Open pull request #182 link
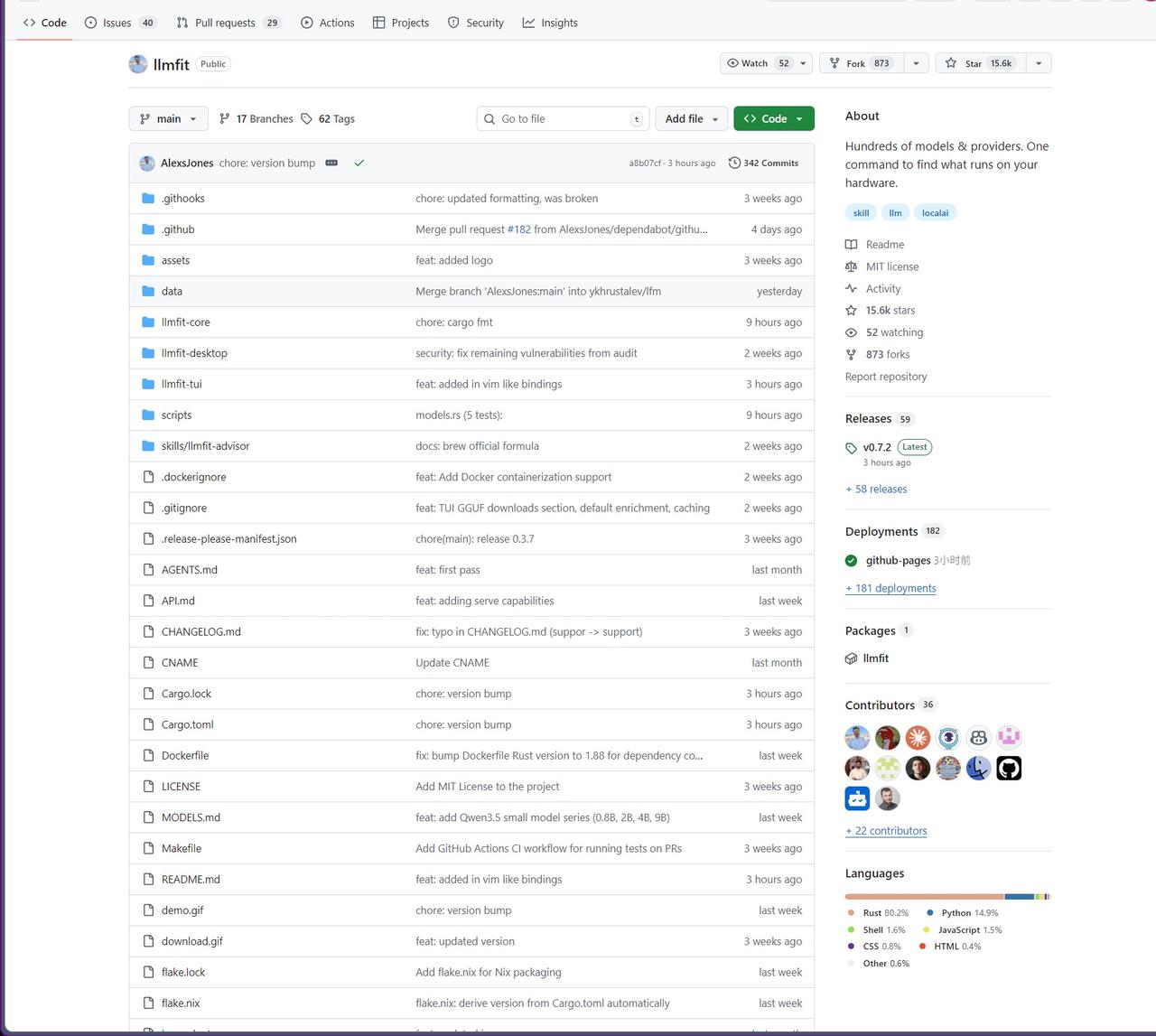This screenshot has height=1036, width=1156. point(519,229)
